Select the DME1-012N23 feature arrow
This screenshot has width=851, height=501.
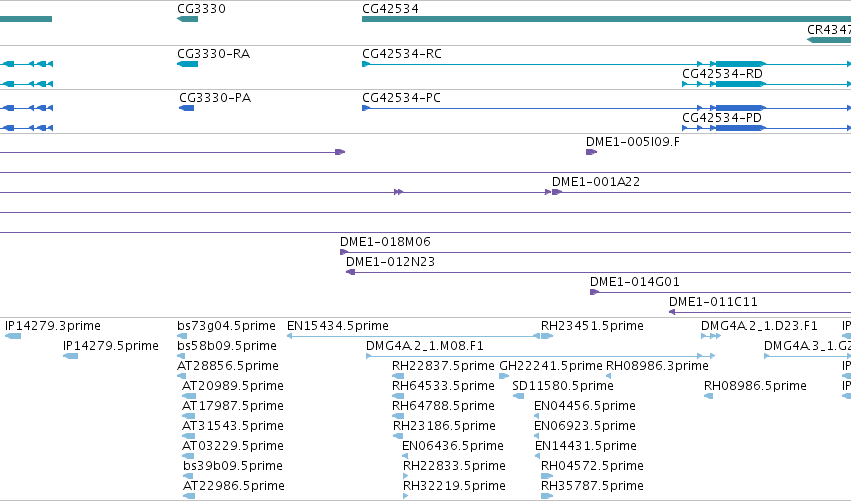(x=351, y=272)
